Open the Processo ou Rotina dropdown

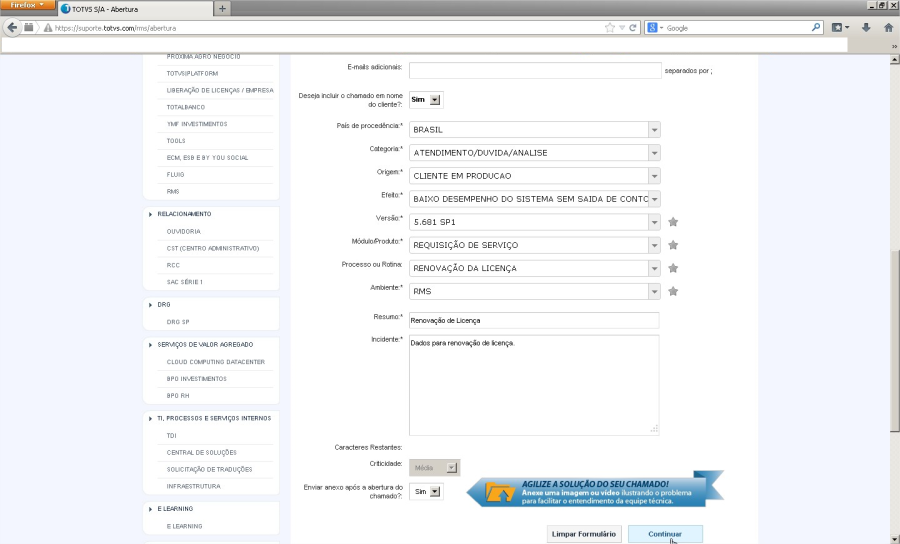[x=654, y=268]
